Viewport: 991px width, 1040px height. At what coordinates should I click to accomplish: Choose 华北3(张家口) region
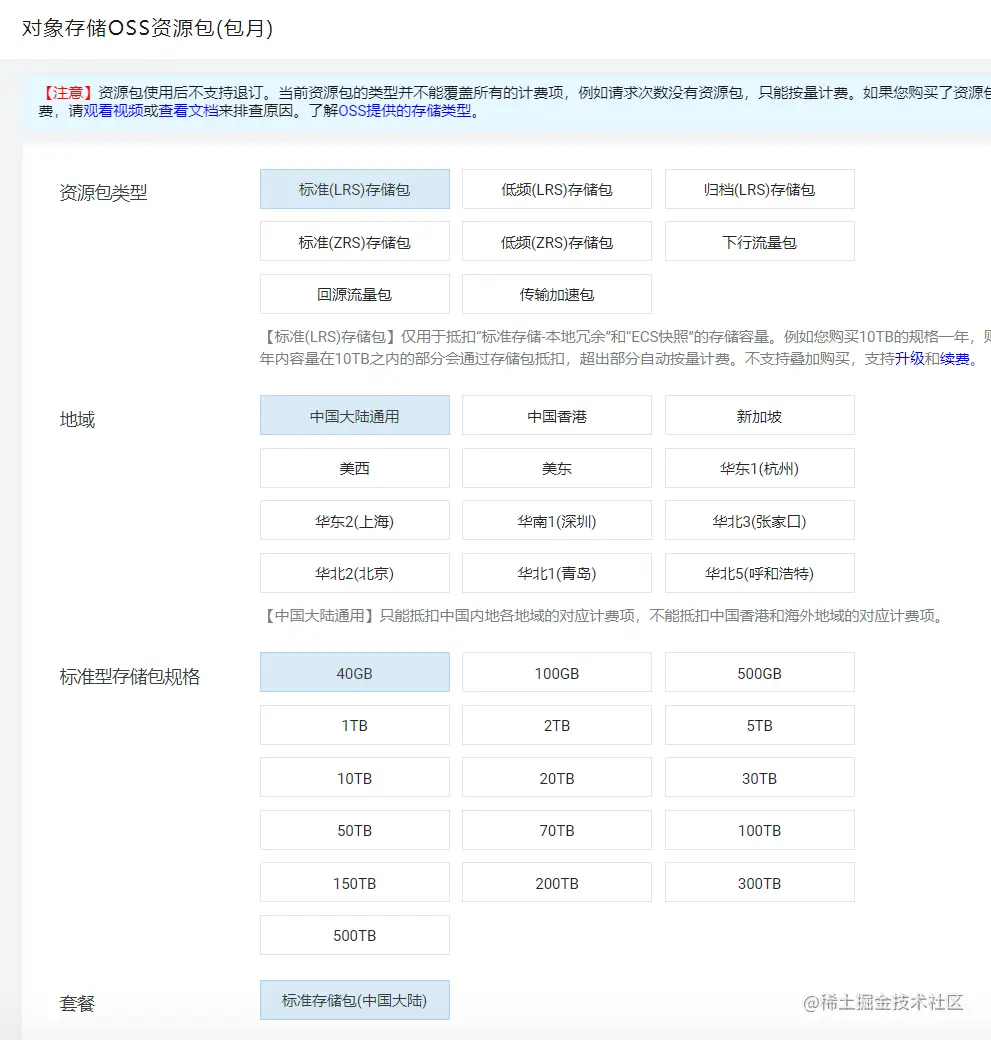click(x=760, y=521)
